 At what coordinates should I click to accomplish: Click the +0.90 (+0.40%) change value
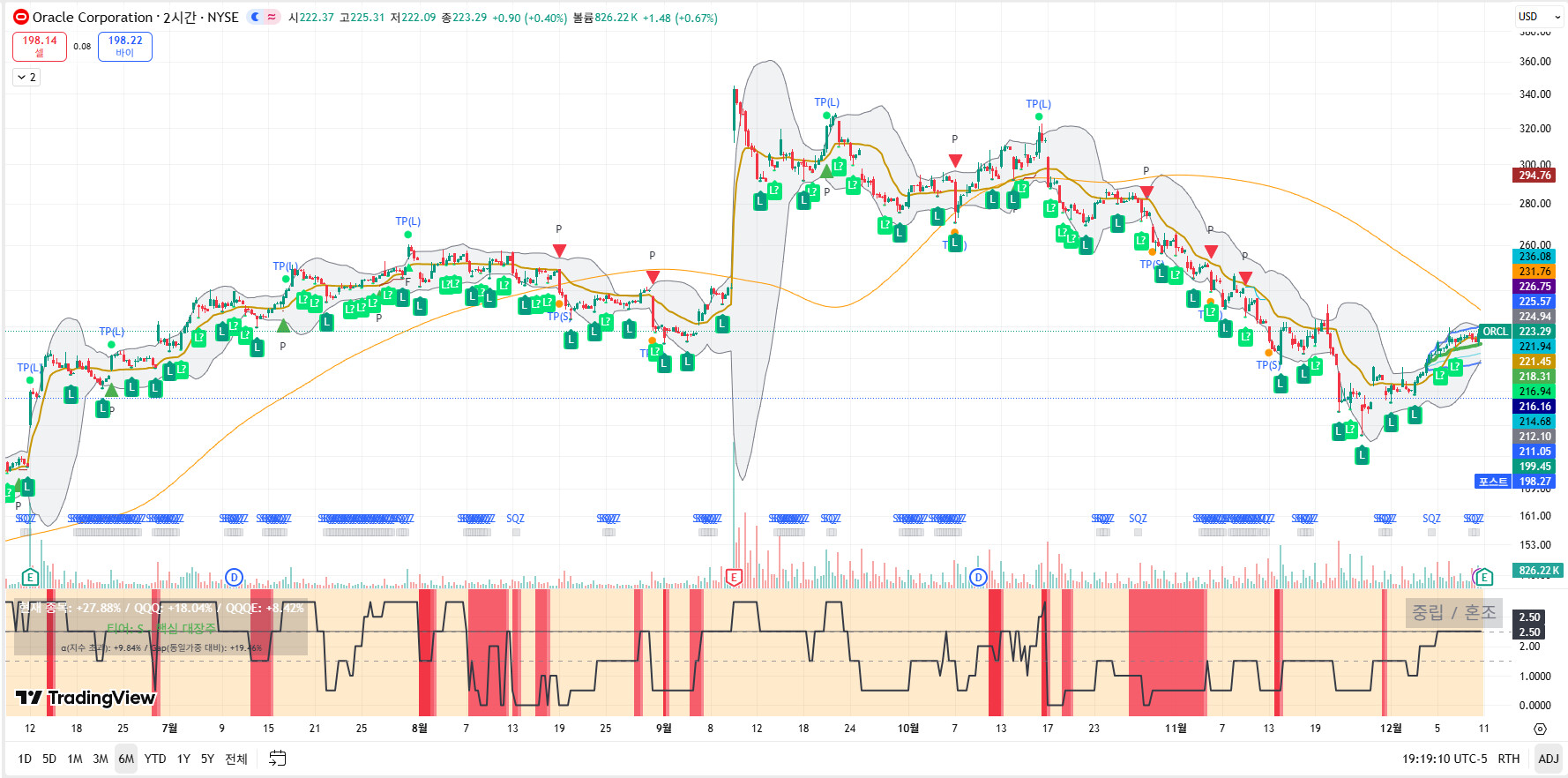point(529,18)
